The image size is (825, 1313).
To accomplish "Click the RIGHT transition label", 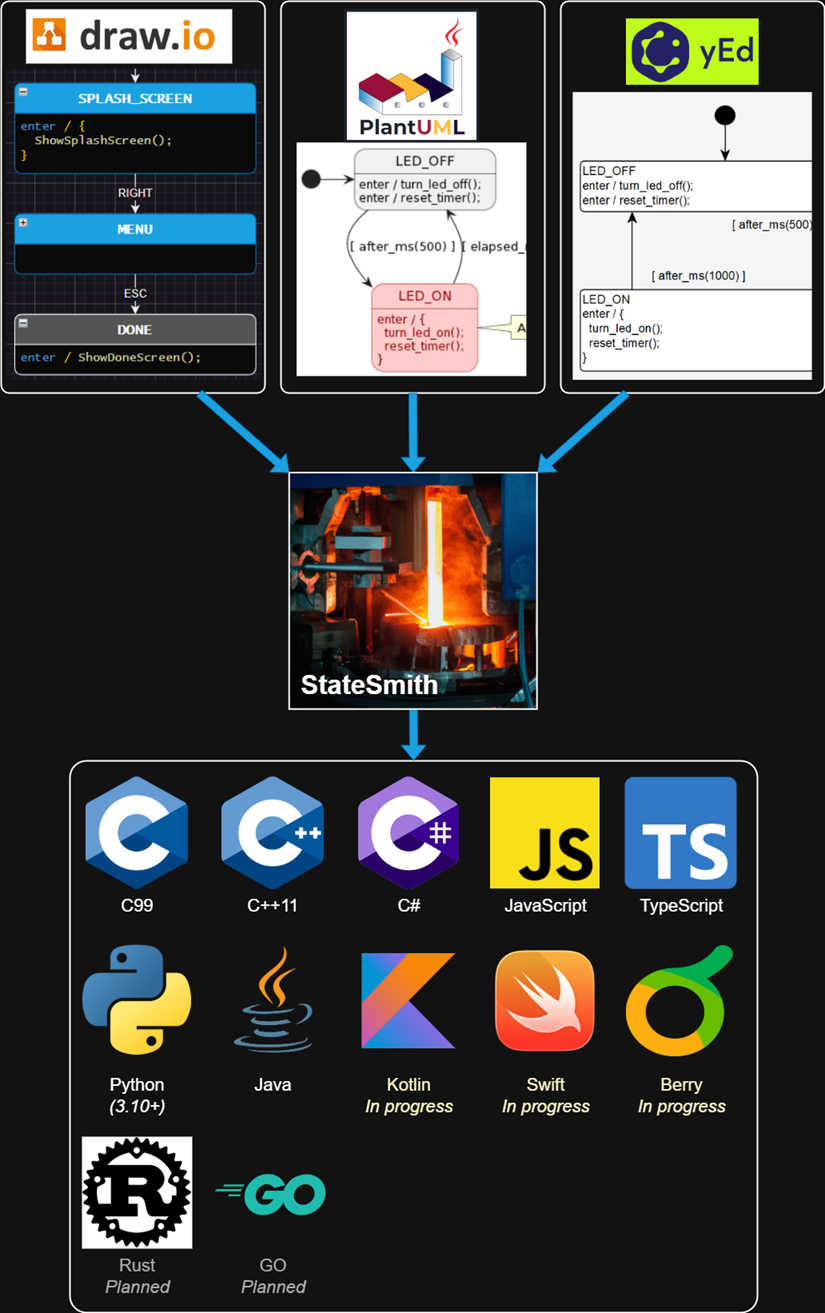I will tap(135, 193).
